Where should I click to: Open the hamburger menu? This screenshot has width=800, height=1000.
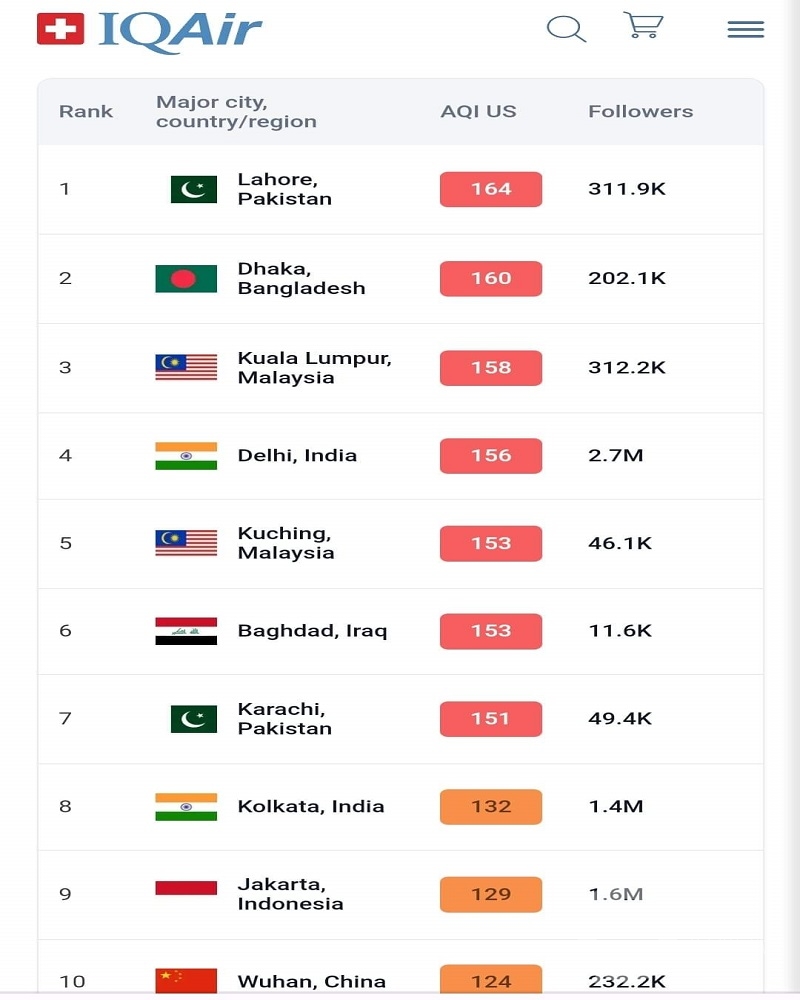746,29
